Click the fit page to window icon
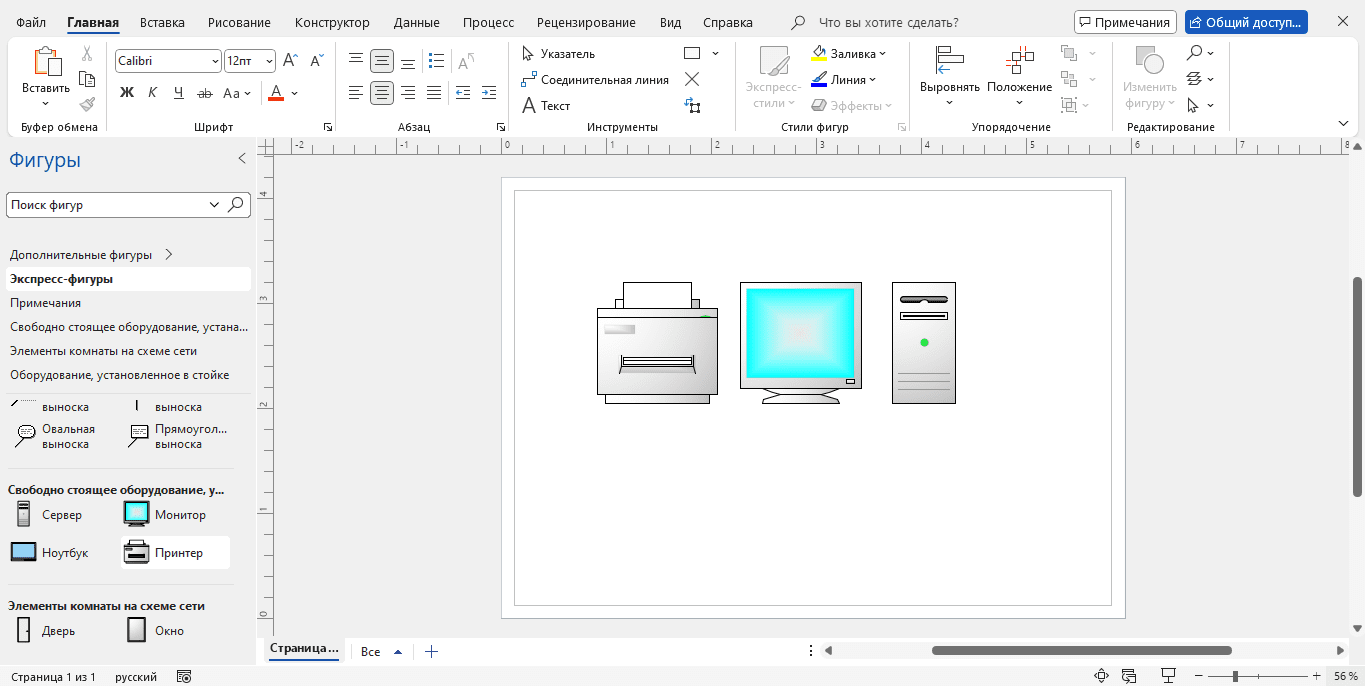Viewport: 1365px width, 686px height. tap(1102, 677)
